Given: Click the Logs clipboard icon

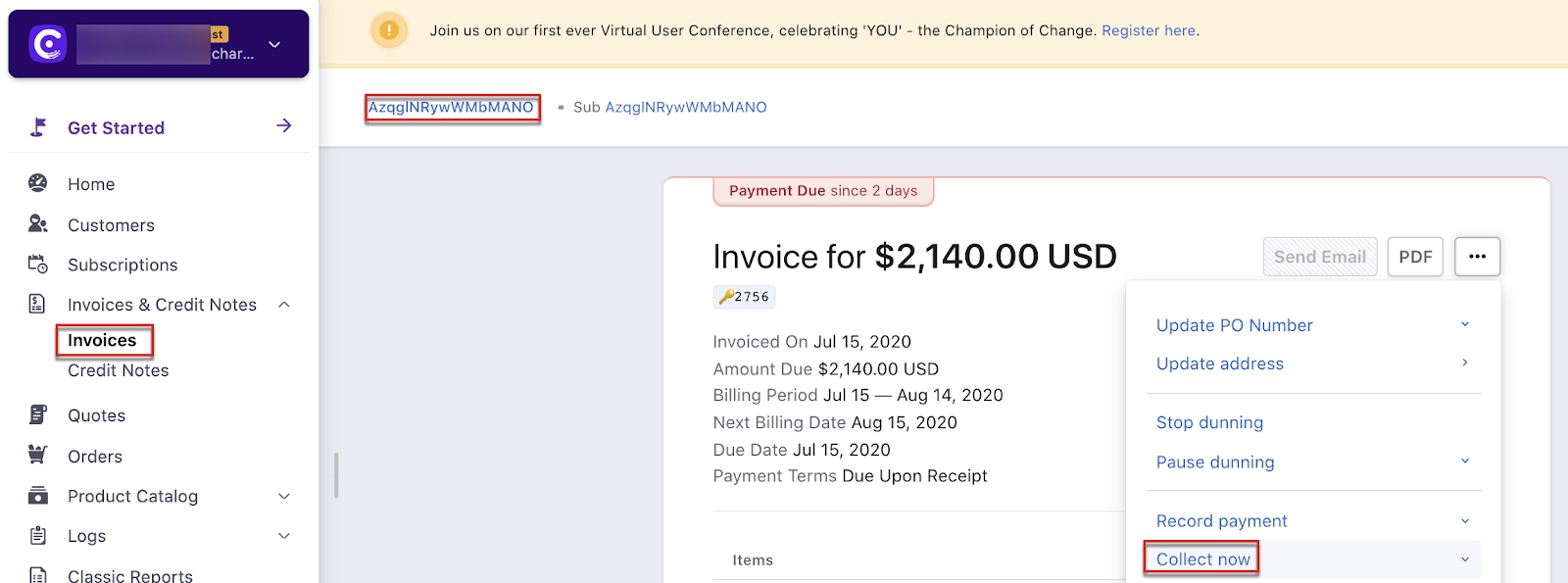Looking at the screenshot, I should 38,535.
